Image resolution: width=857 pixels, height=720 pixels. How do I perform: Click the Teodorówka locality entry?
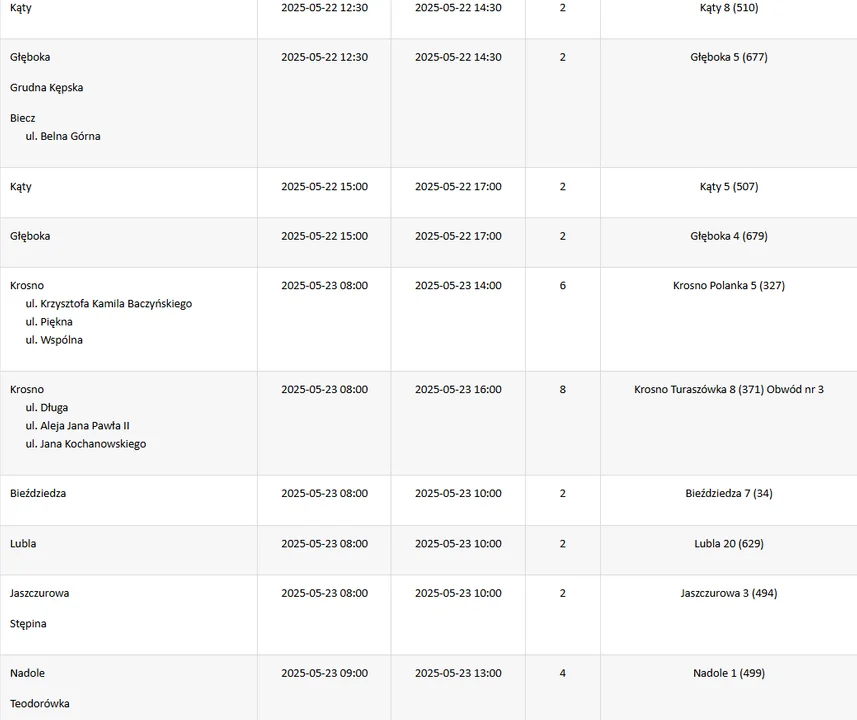pos(39,704)
